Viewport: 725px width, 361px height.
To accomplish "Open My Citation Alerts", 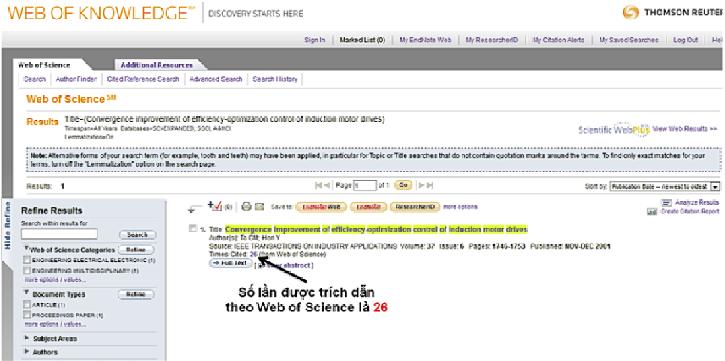I will [559, 40].
